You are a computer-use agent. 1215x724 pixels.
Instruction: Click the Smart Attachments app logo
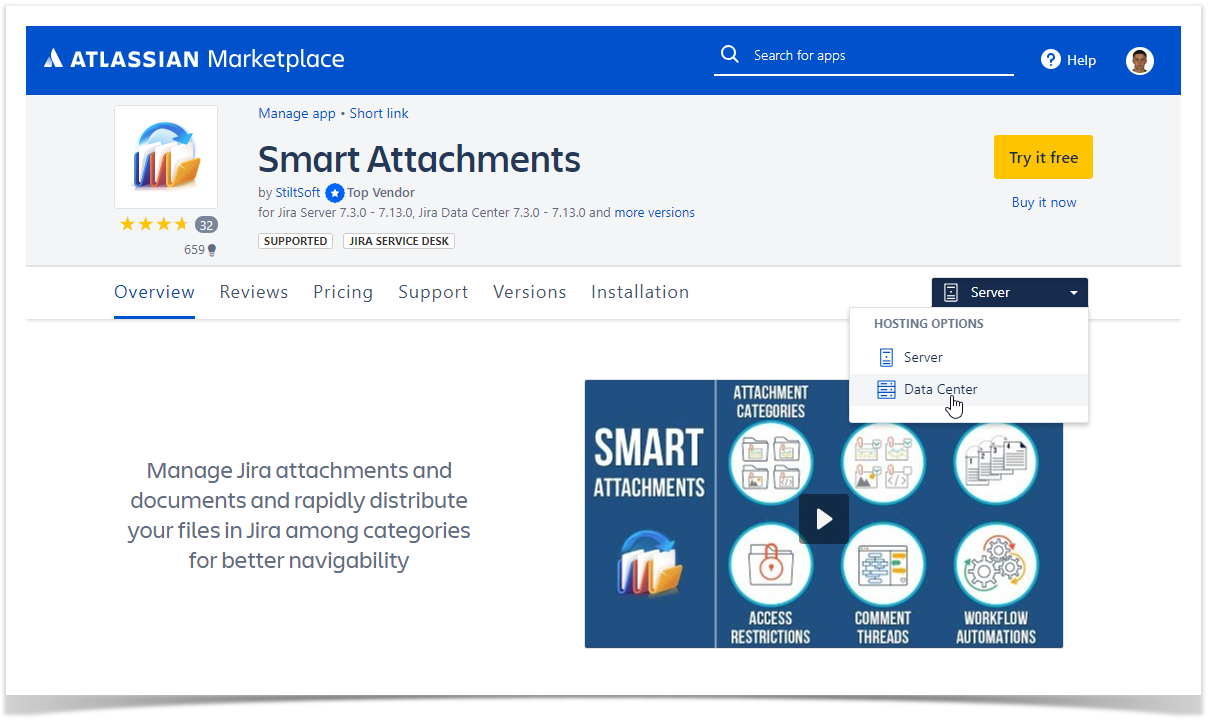click(166, 156)
